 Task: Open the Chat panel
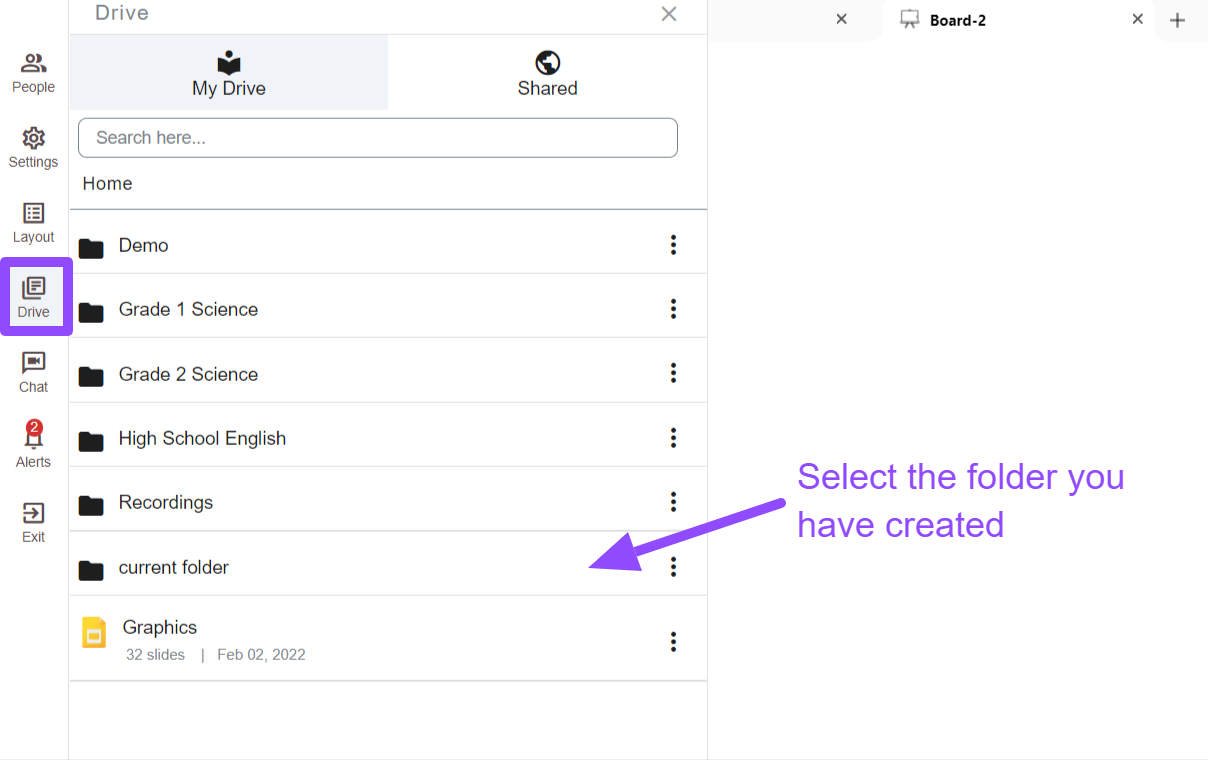(33, 373)
